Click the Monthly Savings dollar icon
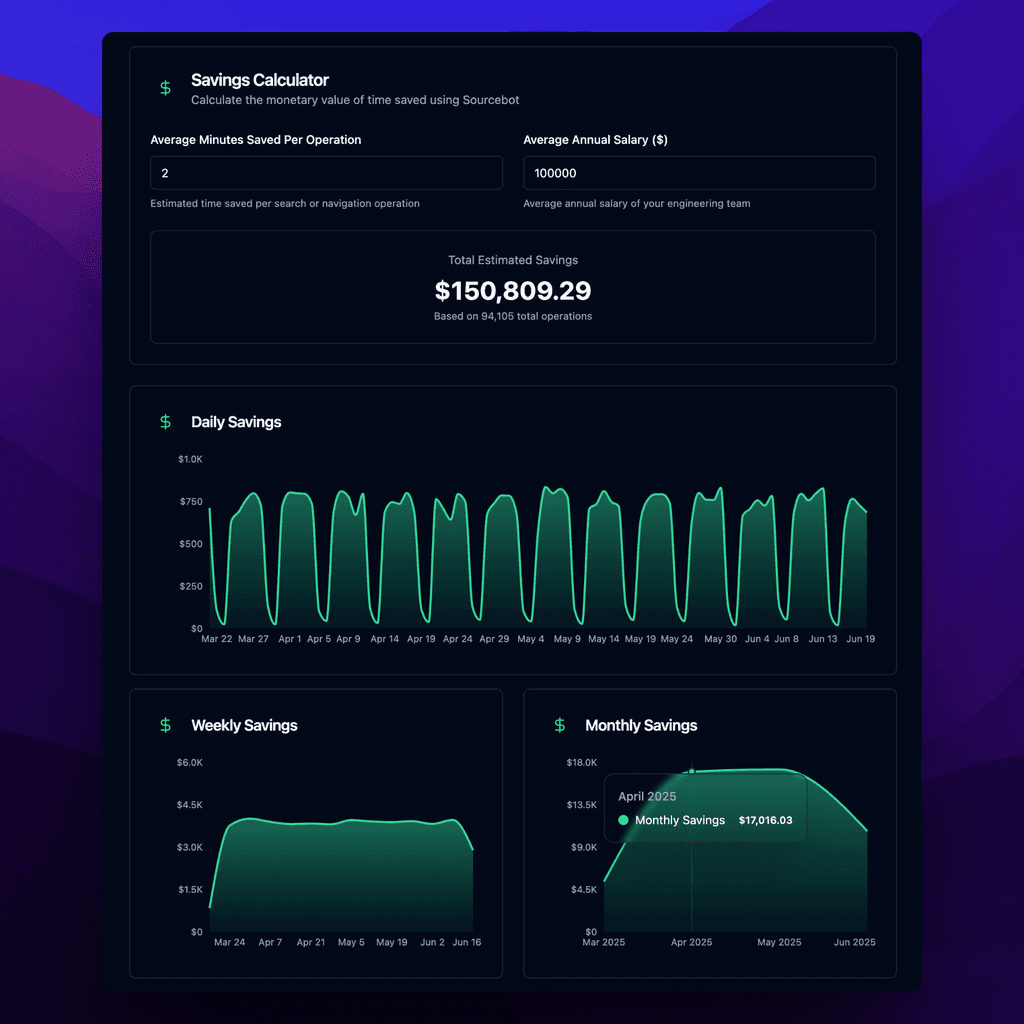This screenshot has width=1024, height=1024. [x=559, y=725]
